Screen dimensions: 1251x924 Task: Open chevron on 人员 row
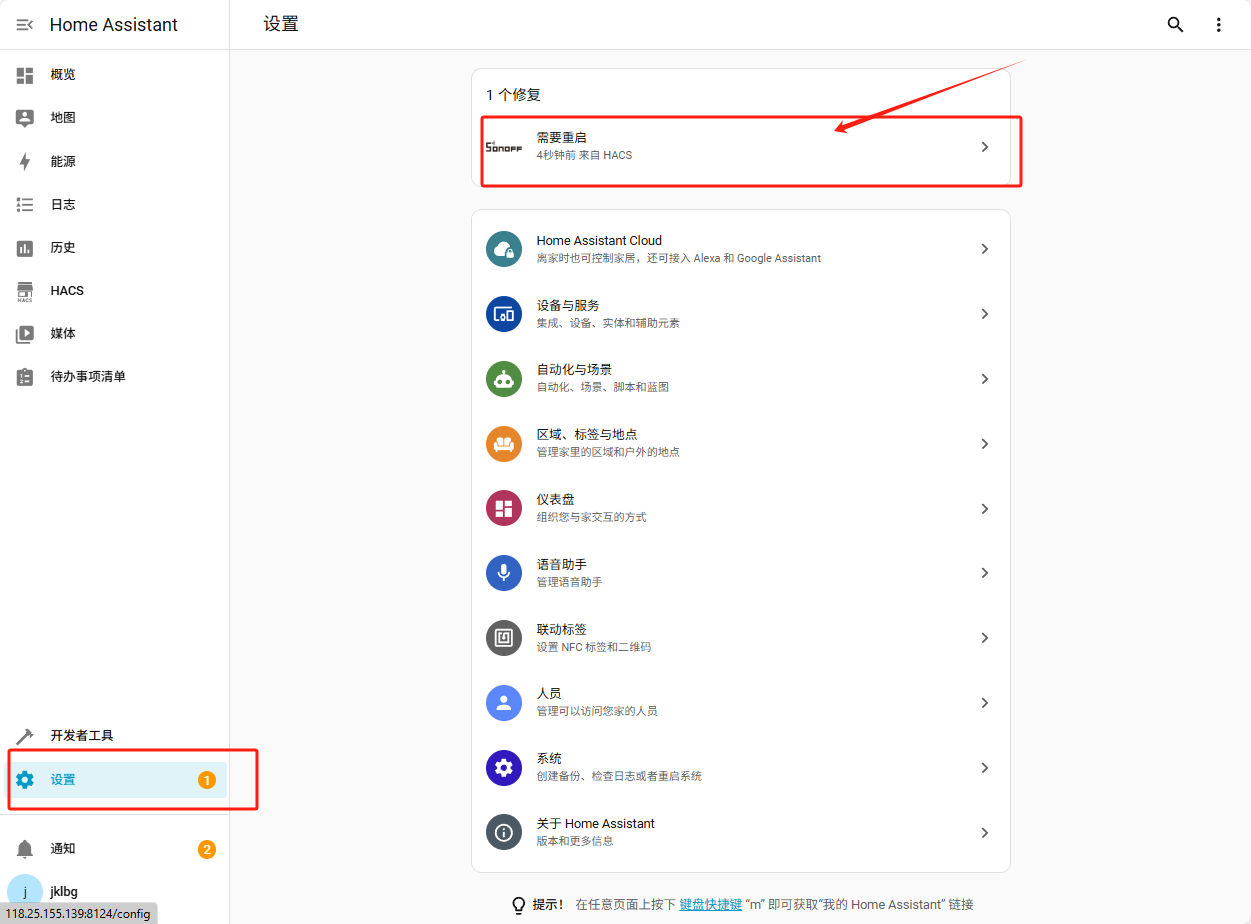(985, 703)
